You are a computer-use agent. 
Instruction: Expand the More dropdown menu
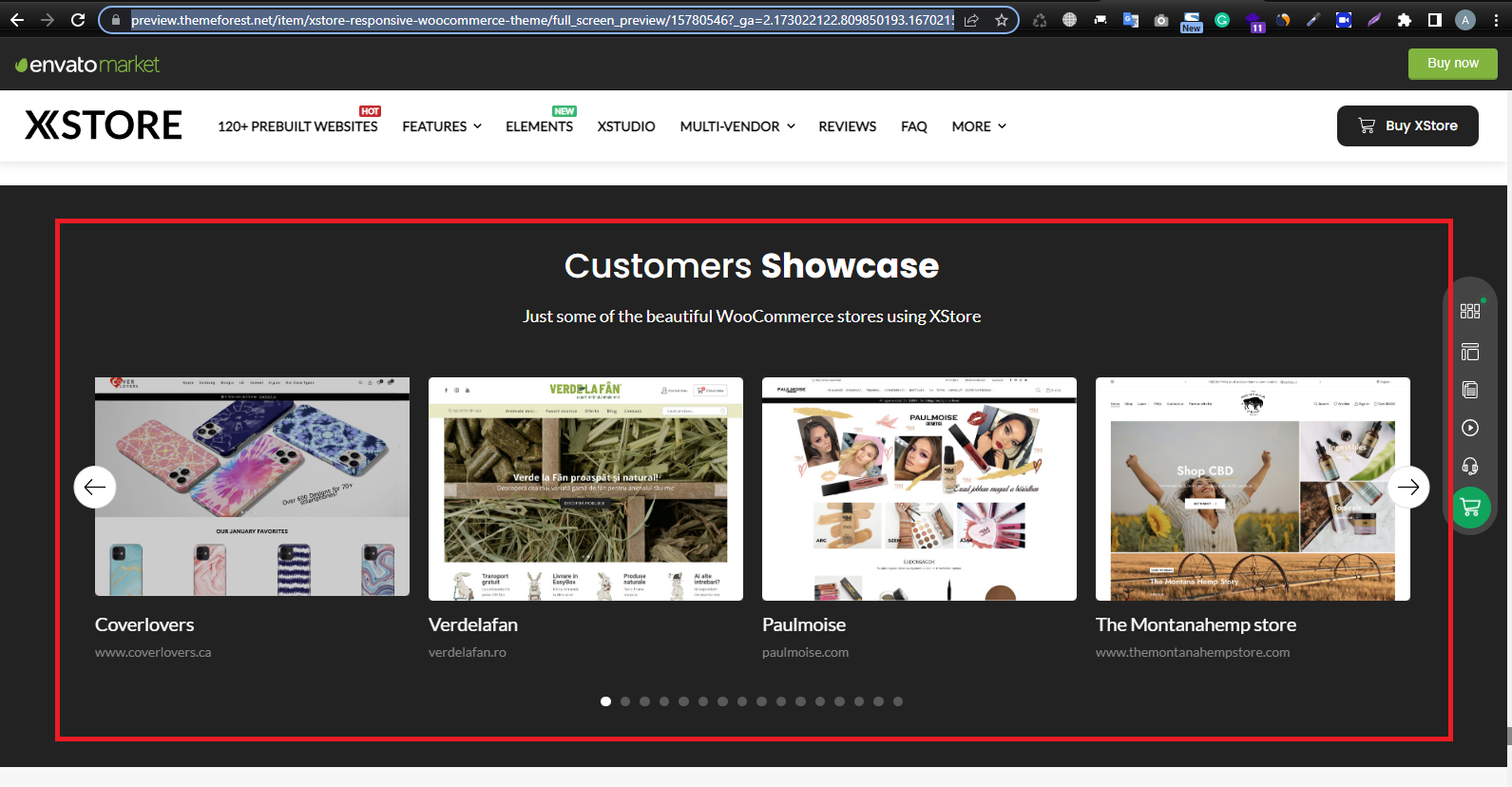(x=979, y=126)
